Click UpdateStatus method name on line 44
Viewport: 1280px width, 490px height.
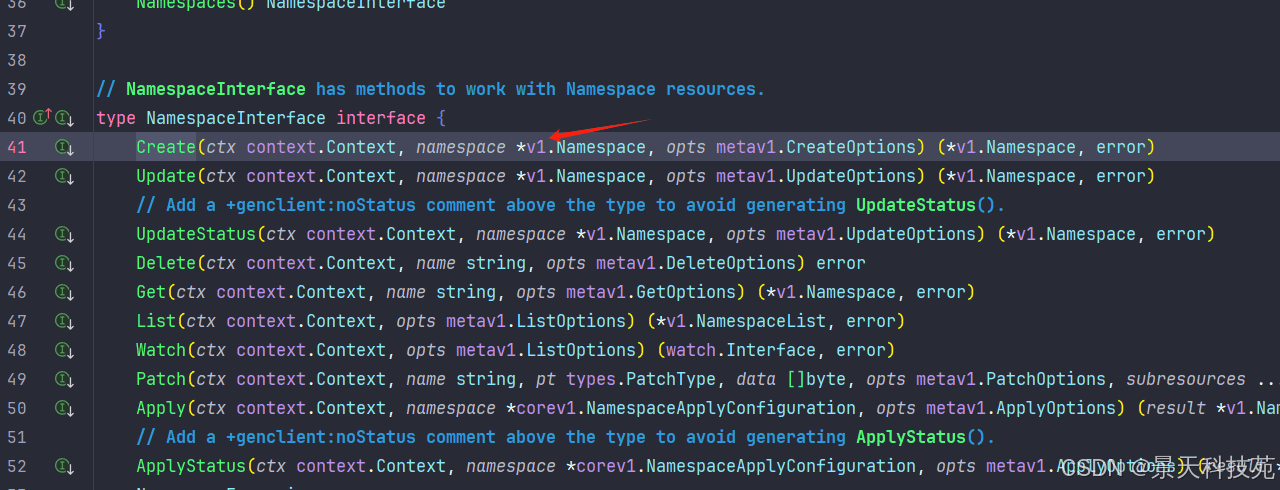196,234
